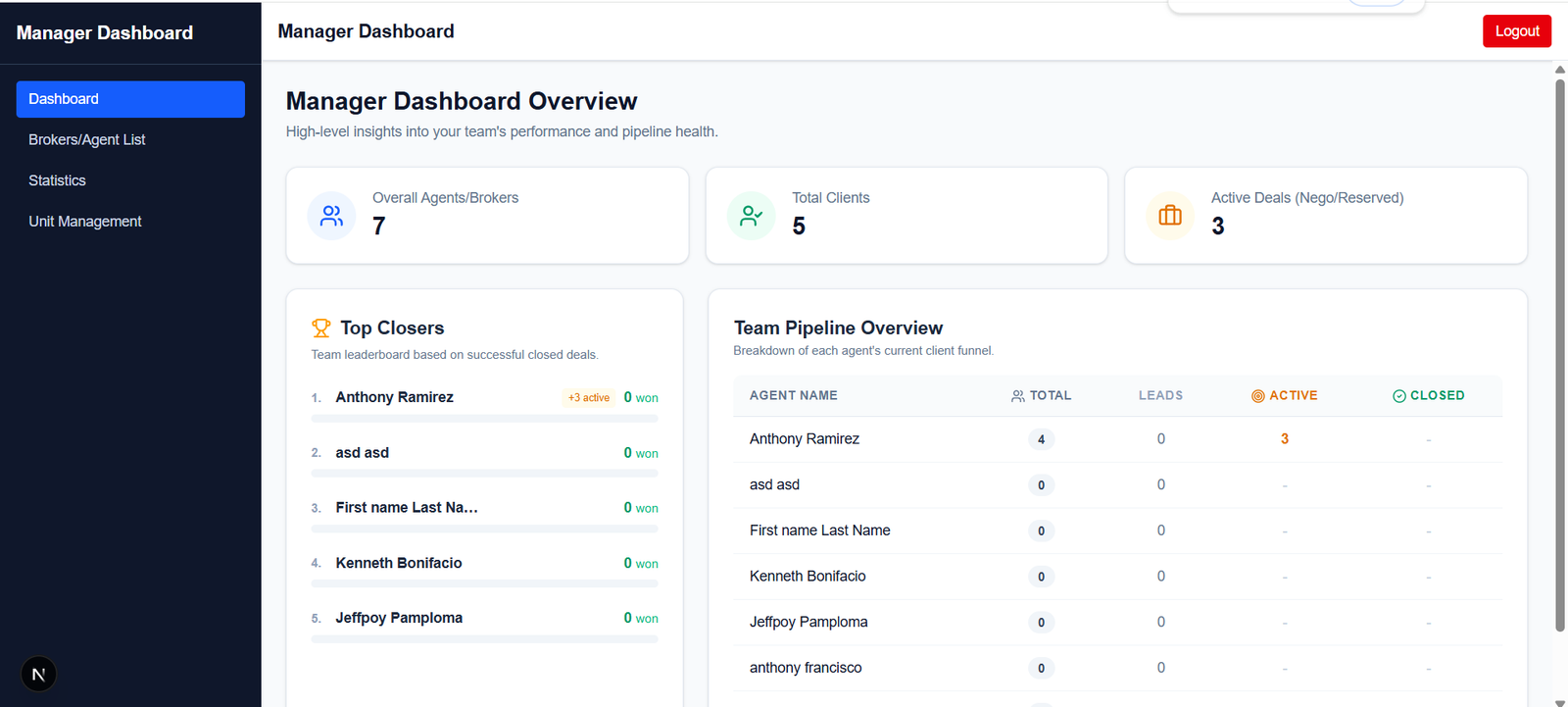
Task: Click the user-check icon for Total Clients
Action: point(751,216)
